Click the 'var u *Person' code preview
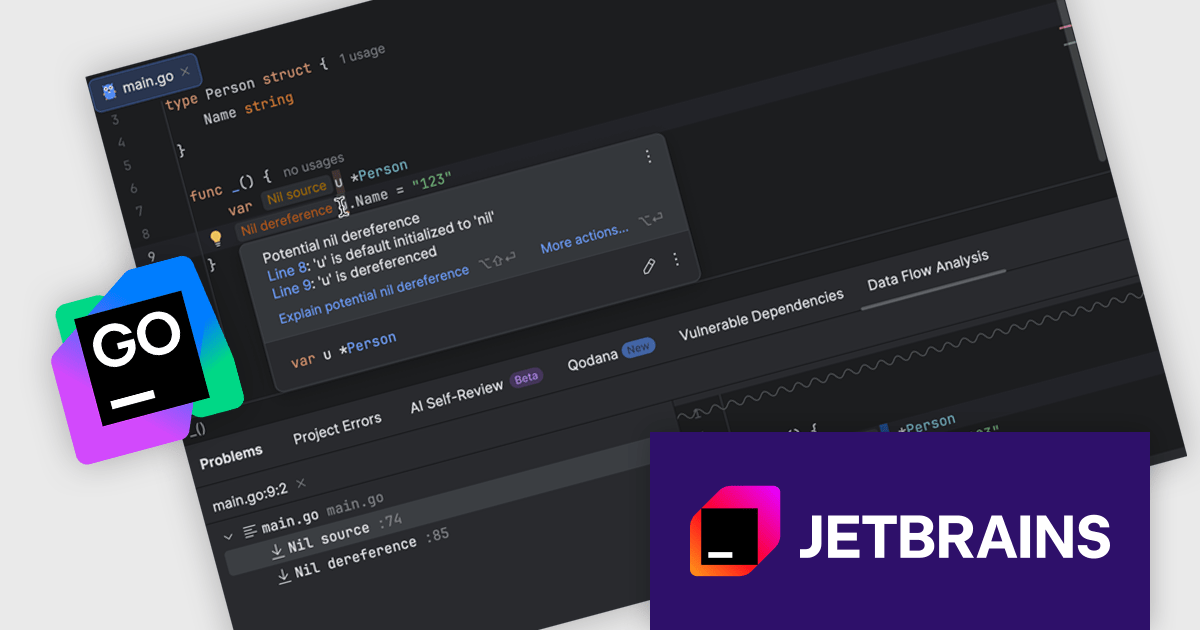This screenshot has height=630, width=1200. coord(343,349)
